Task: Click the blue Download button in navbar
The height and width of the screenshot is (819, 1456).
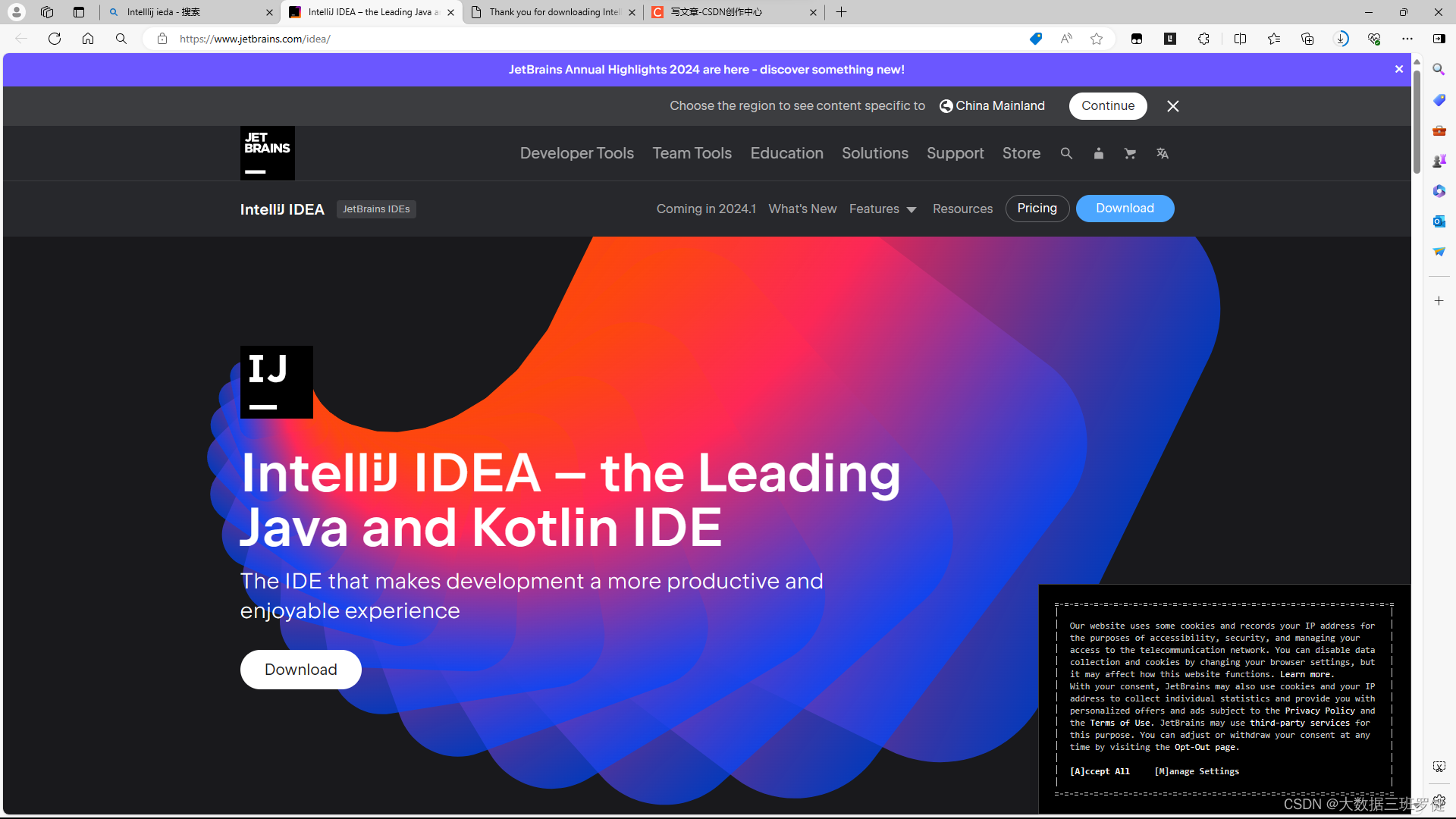Action: 1125,209
